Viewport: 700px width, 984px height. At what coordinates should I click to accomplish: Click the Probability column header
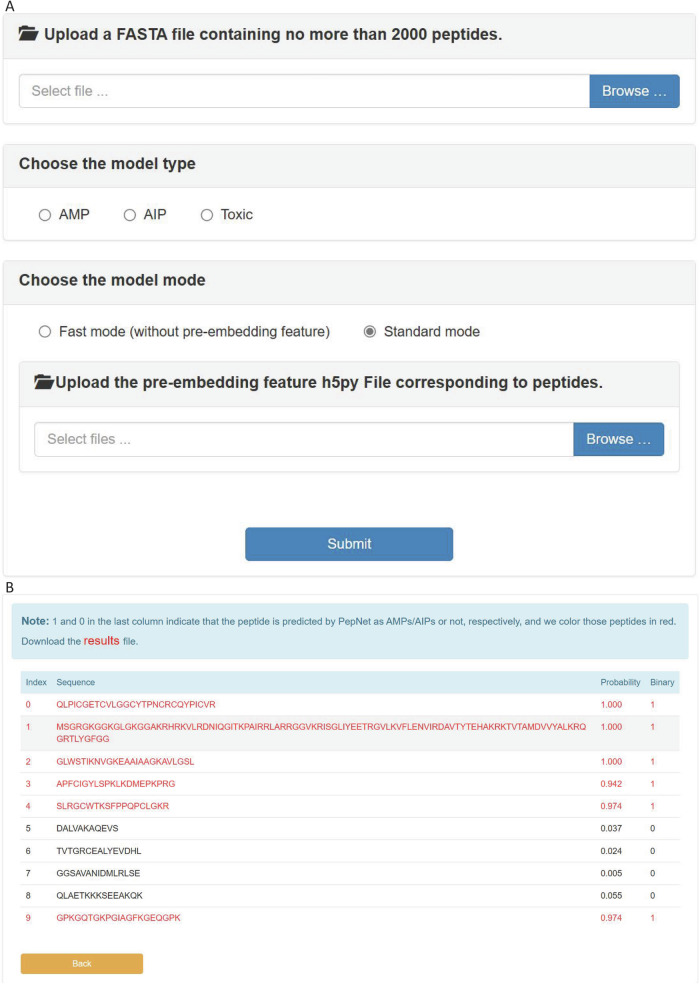tap(620, 682)
